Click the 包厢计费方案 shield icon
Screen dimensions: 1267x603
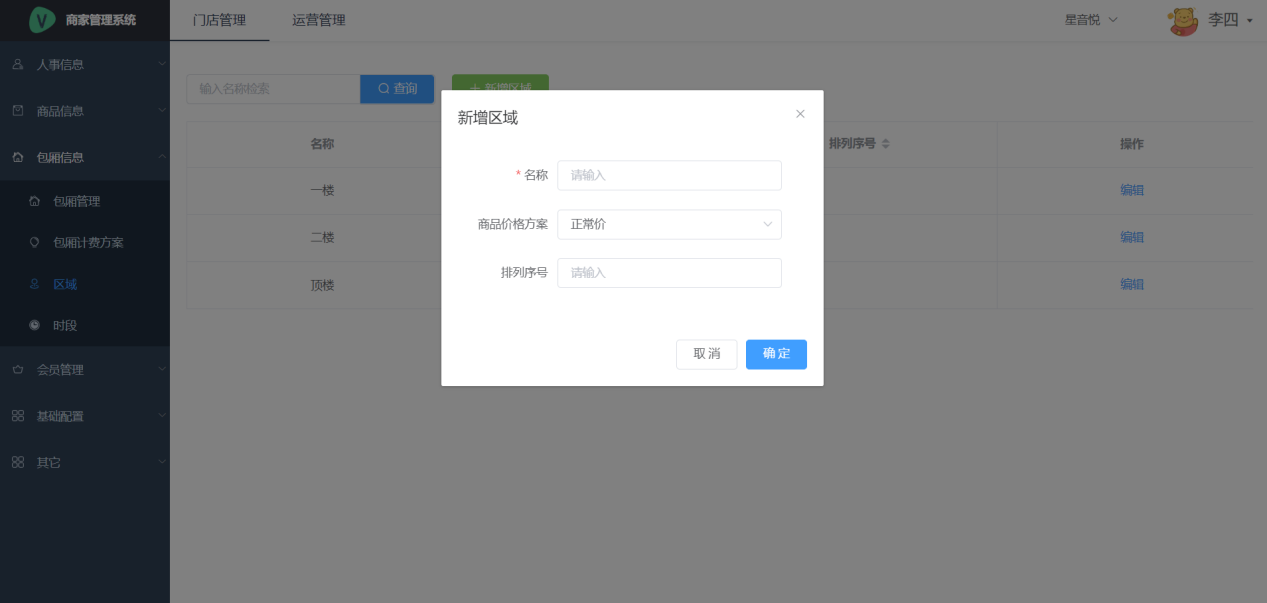(x=35, y=242)
